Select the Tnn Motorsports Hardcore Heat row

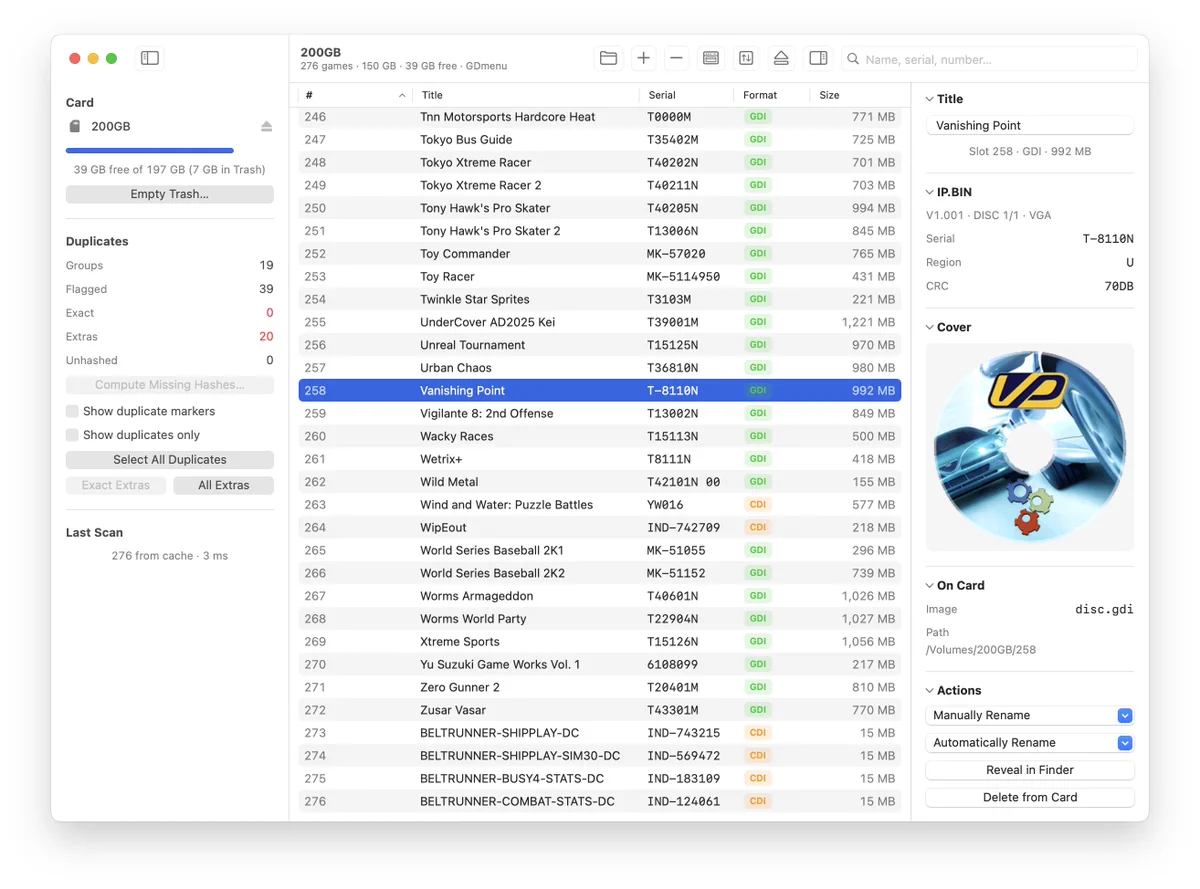(x=600, y=117)
